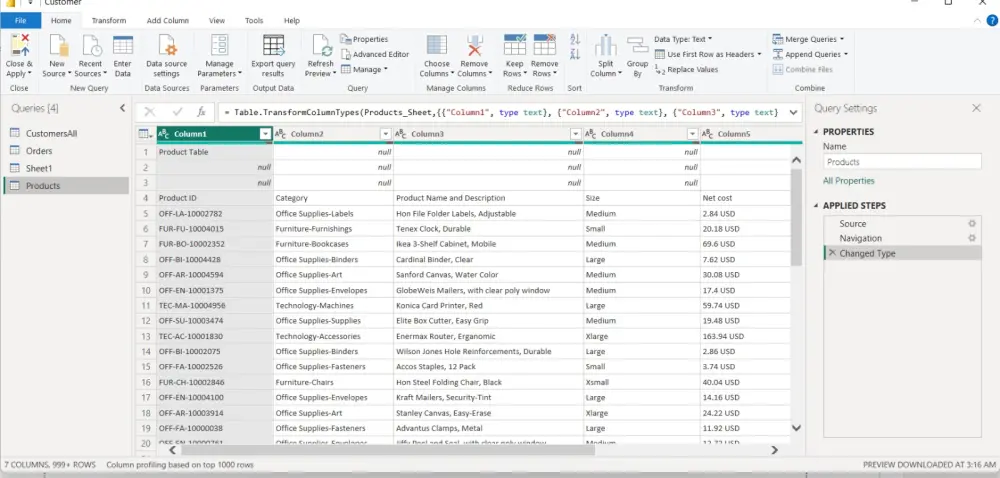Click the fx formula icon

[202, 112]
